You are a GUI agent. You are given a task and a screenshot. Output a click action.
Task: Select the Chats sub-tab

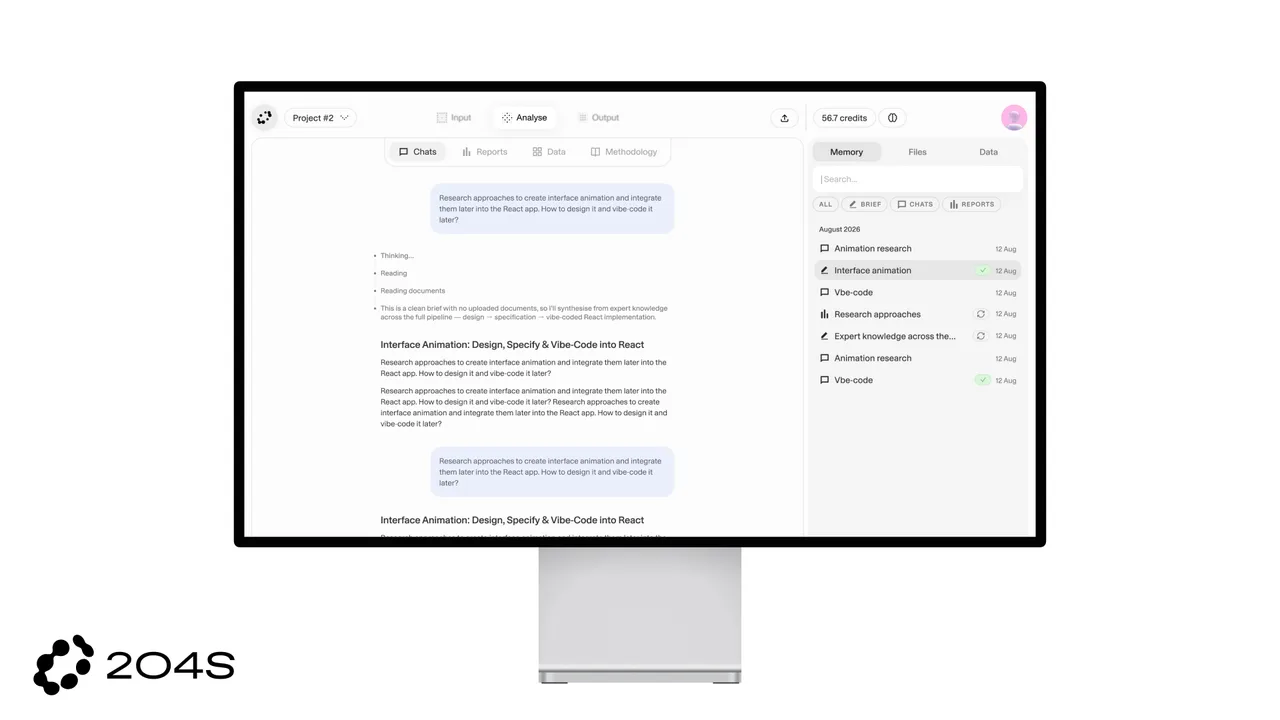418,152
